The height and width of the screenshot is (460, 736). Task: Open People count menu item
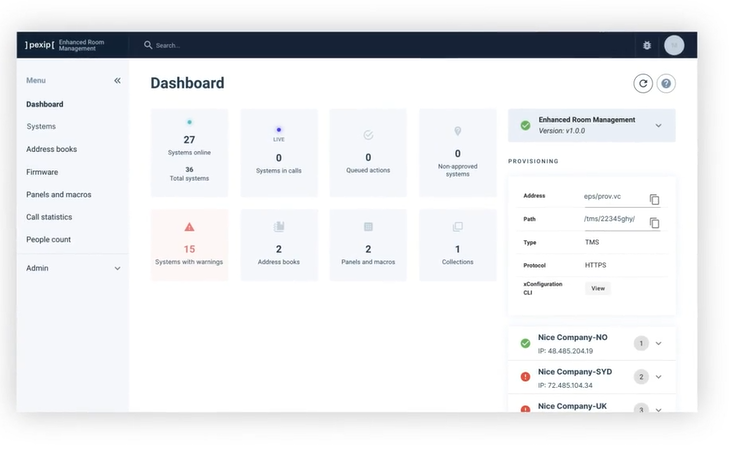pos(48,239)
